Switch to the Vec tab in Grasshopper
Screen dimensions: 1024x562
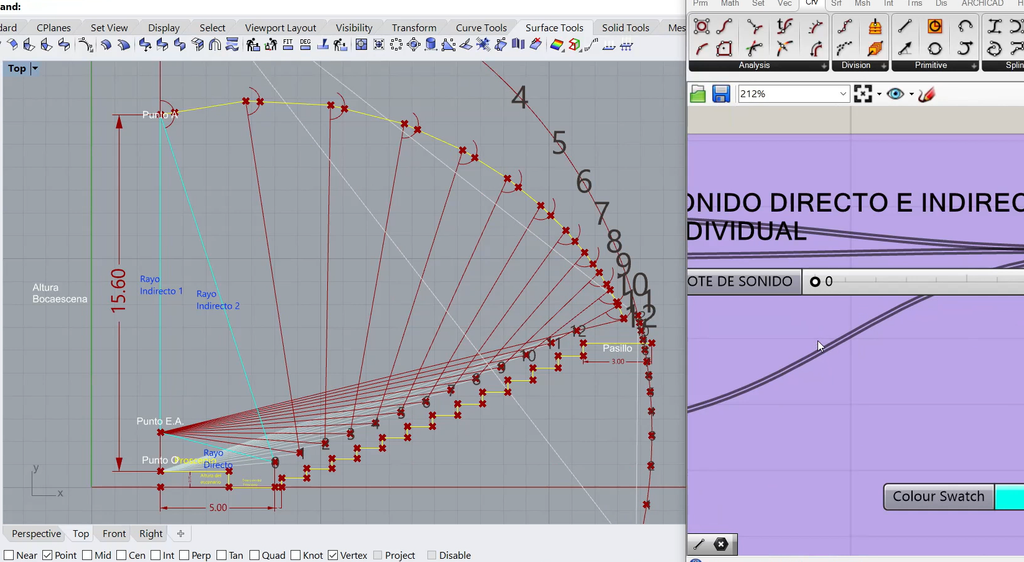coord(784,4)
